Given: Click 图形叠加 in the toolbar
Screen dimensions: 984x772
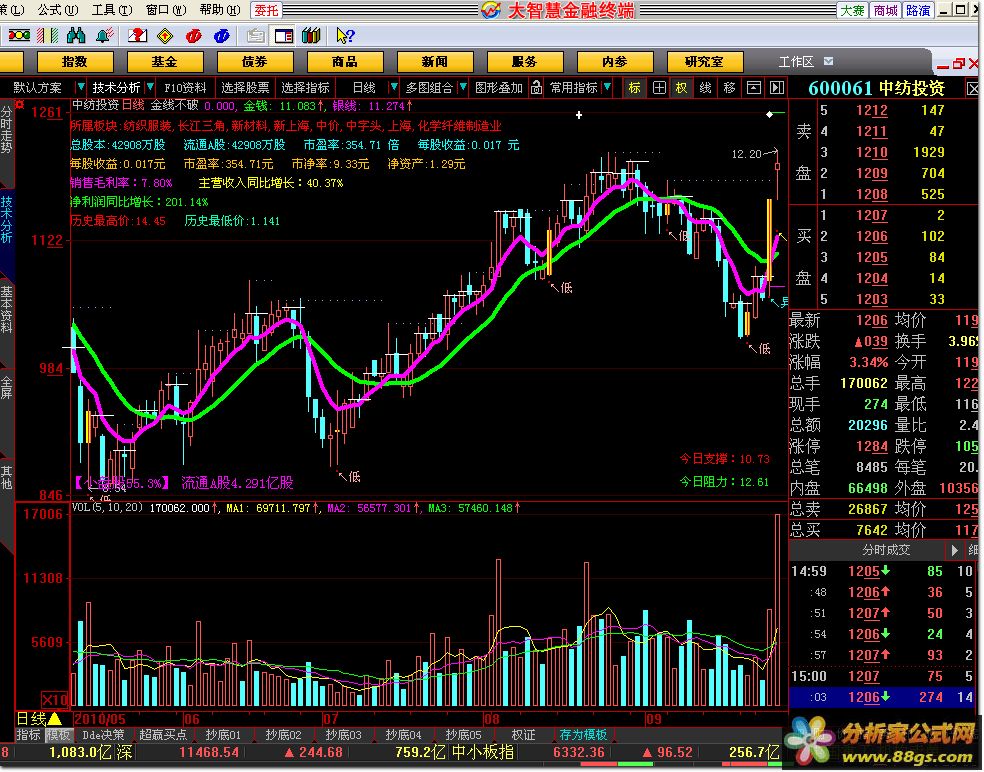Looking at the screenshot, I should [x=498, y=87].
